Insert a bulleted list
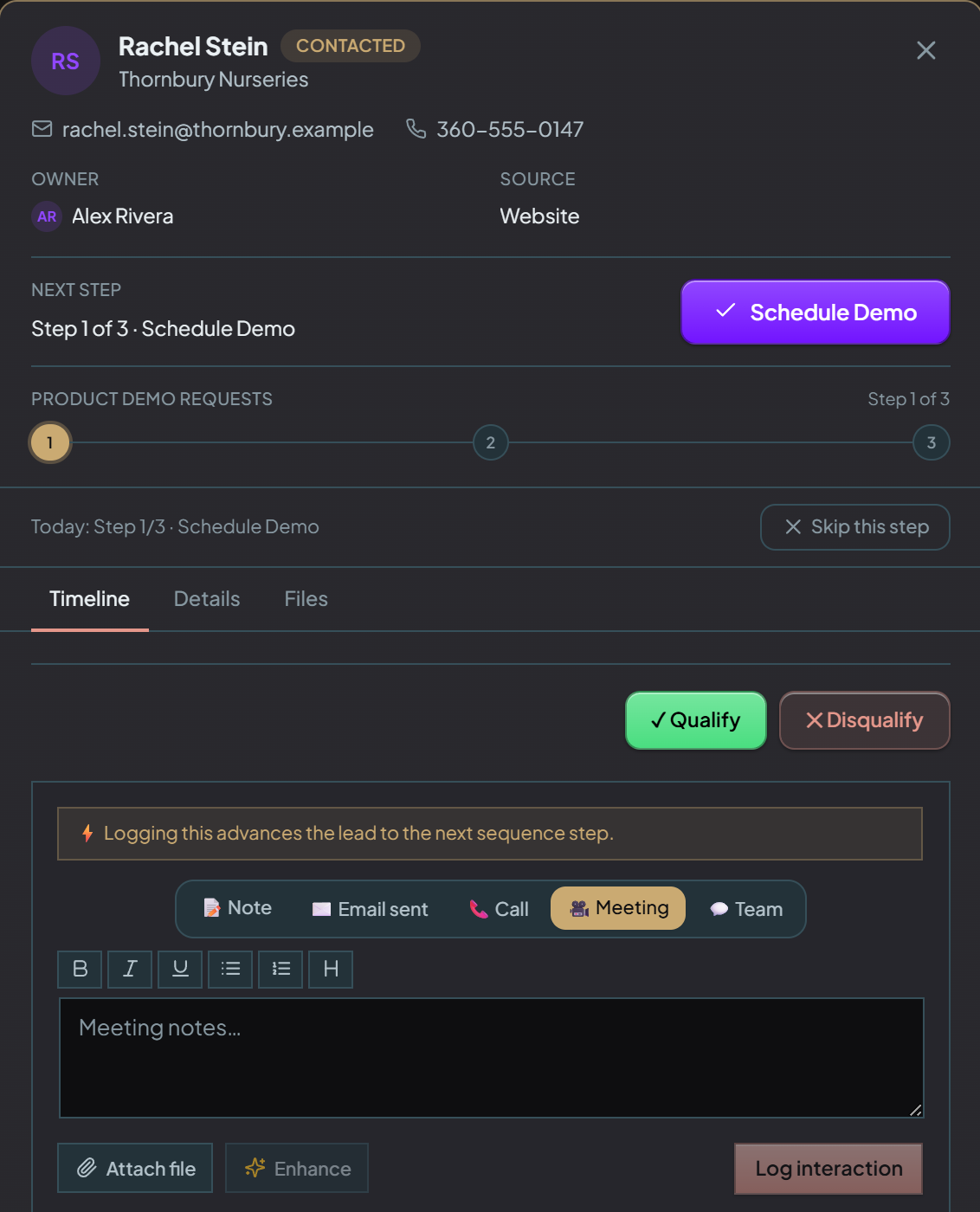980x1212 pixels. point(230,969)
